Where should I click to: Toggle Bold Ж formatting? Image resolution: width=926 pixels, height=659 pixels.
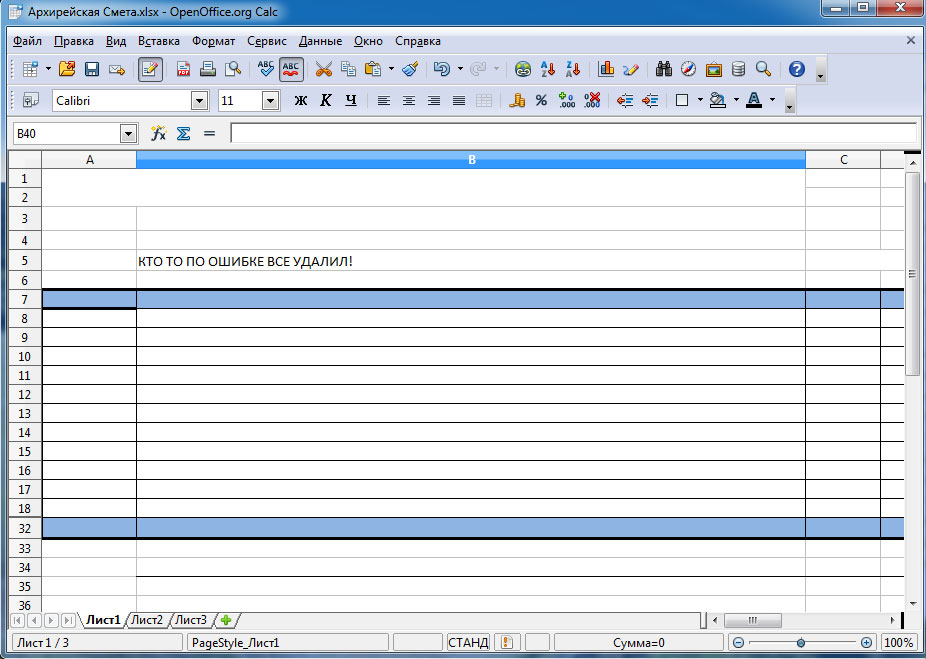click(301, 100)
